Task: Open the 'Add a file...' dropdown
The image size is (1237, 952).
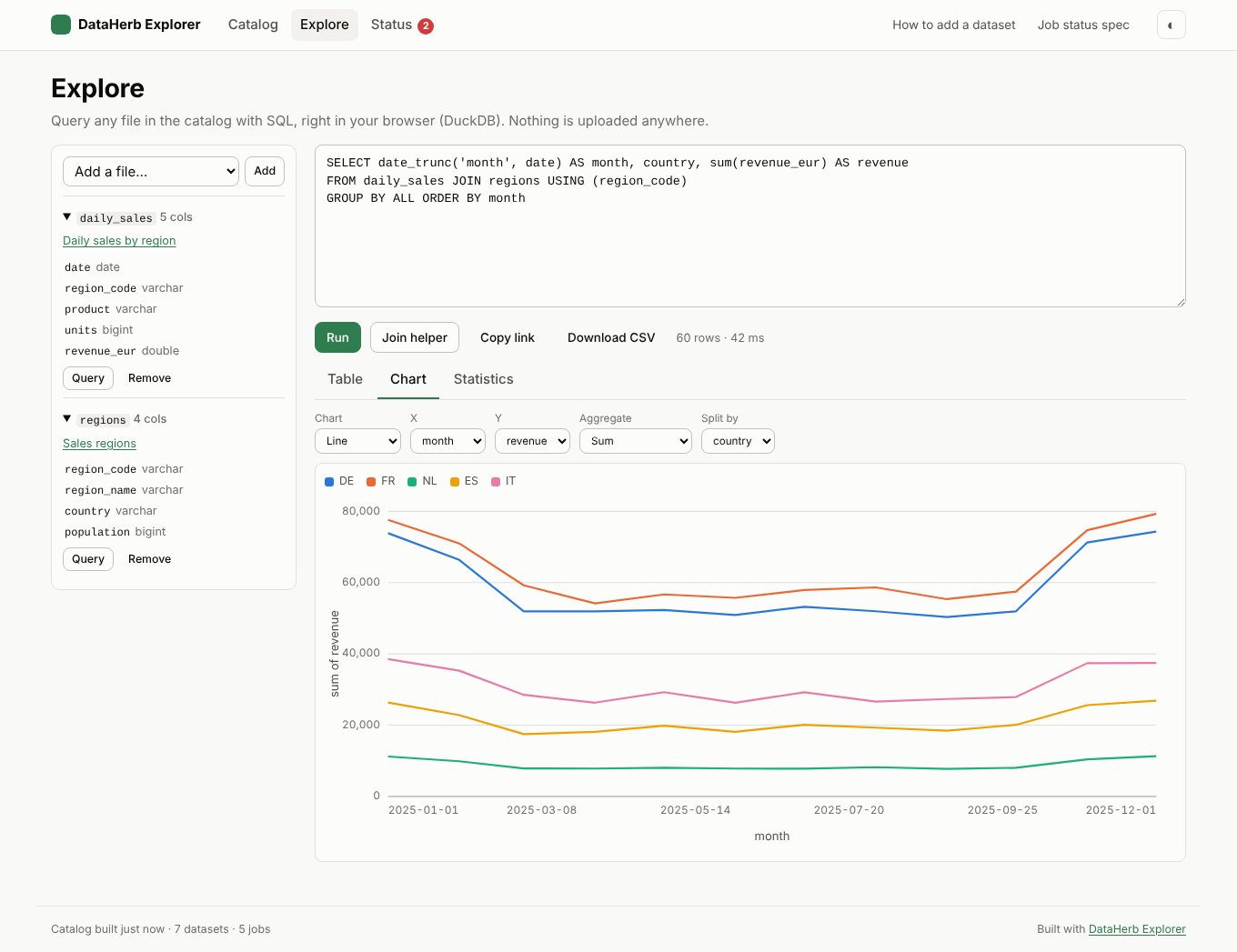Action: 151,171
